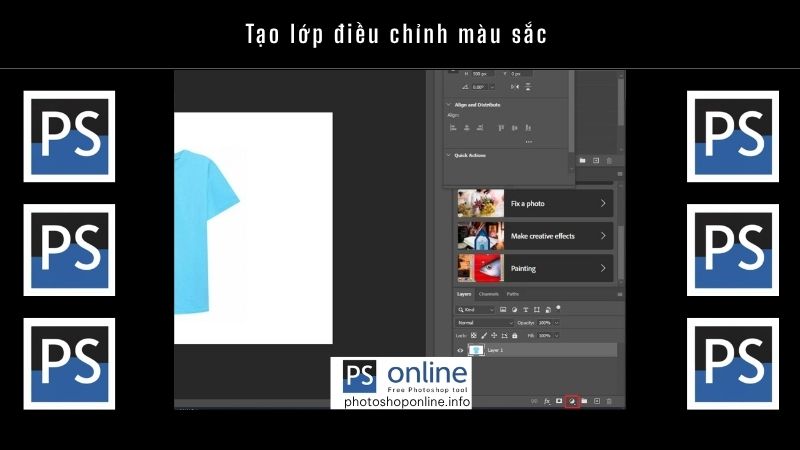
Task: Select Layer 1 thumbnail
Action: coord(476,350)
